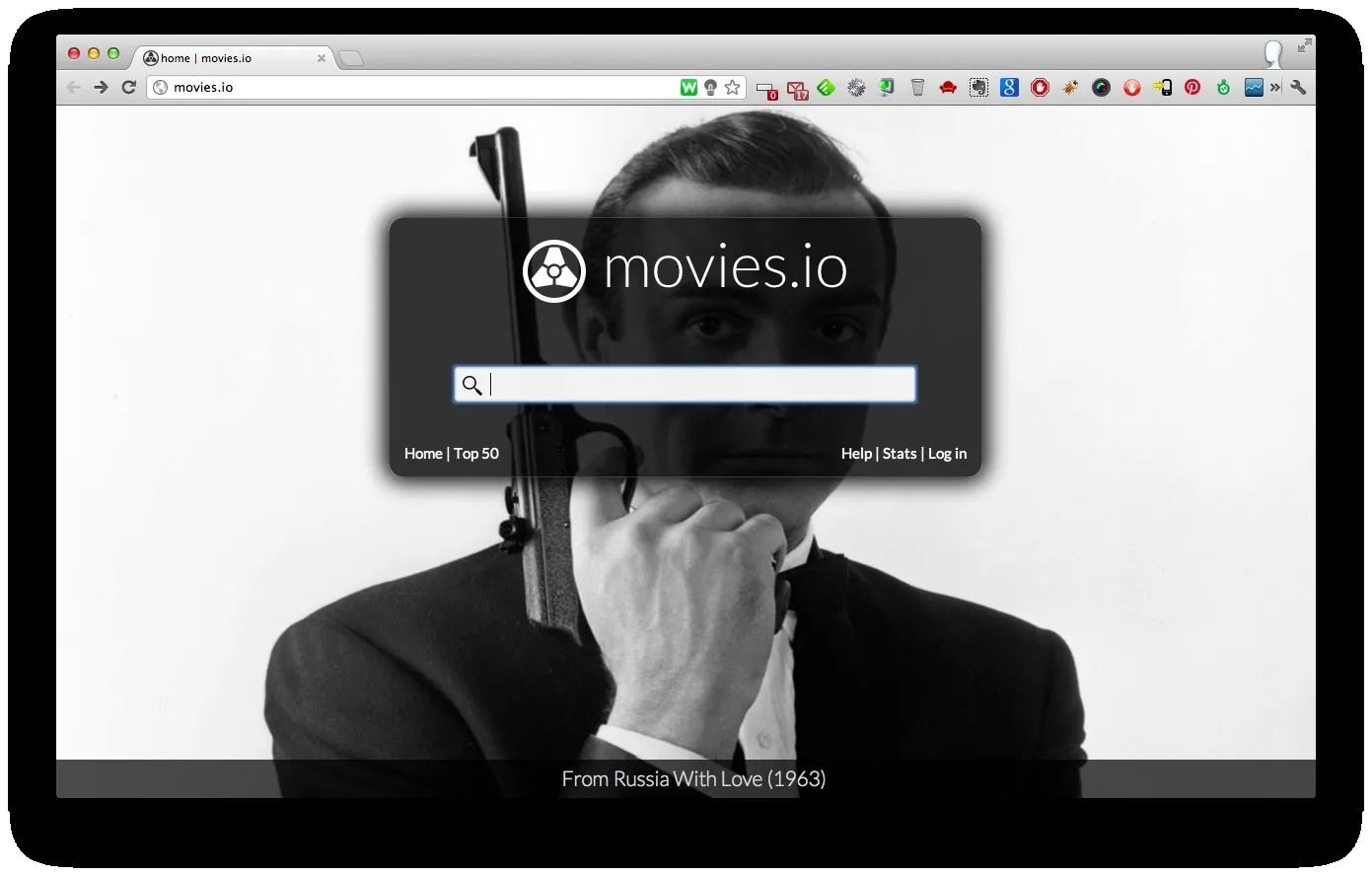This screenshot has height=876, width=1372.
Task: Open the Help link
Action: pyautogui.click(x=856, y=454)
